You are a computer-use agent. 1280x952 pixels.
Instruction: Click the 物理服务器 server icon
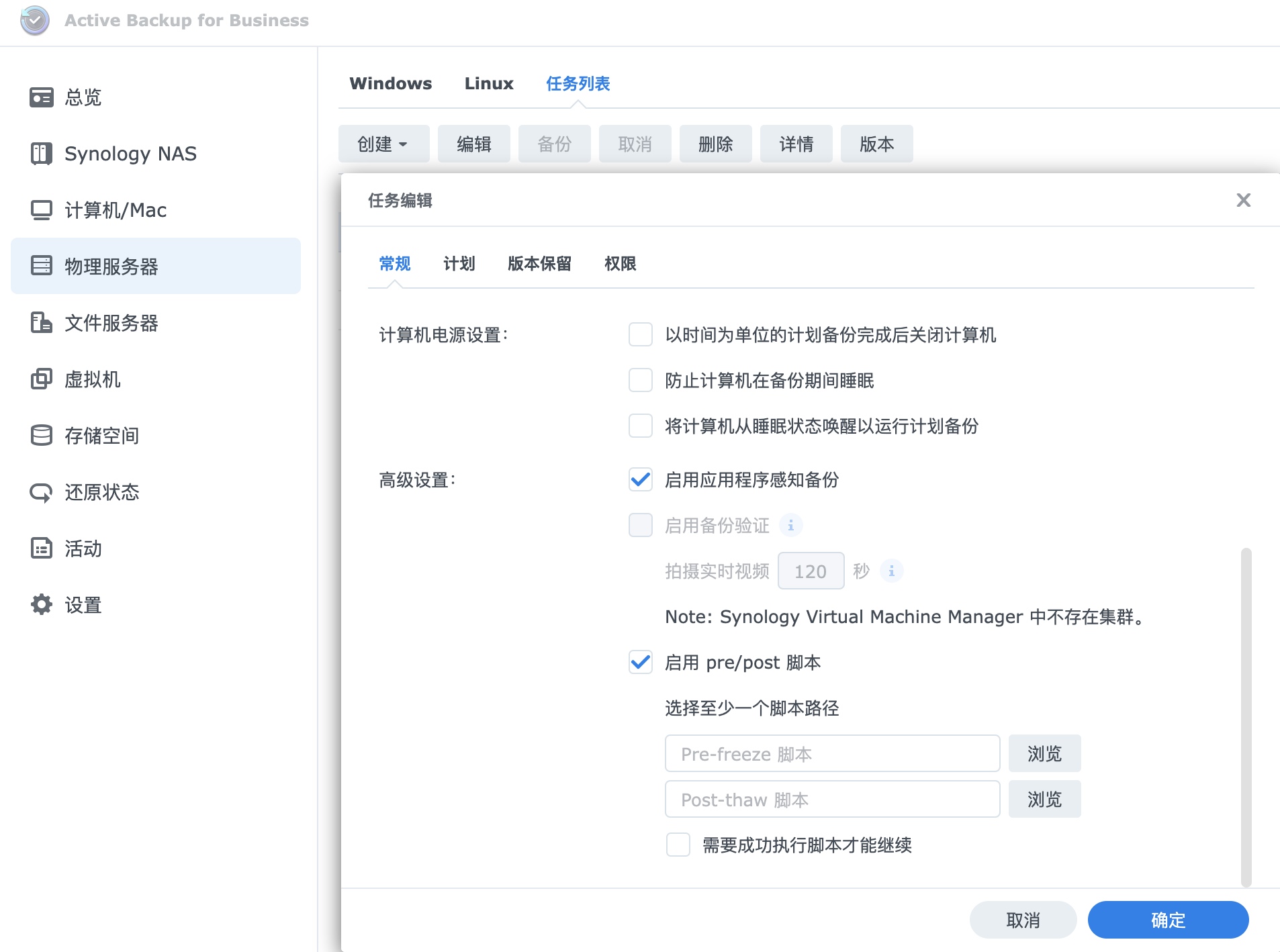tap(42, 266)
